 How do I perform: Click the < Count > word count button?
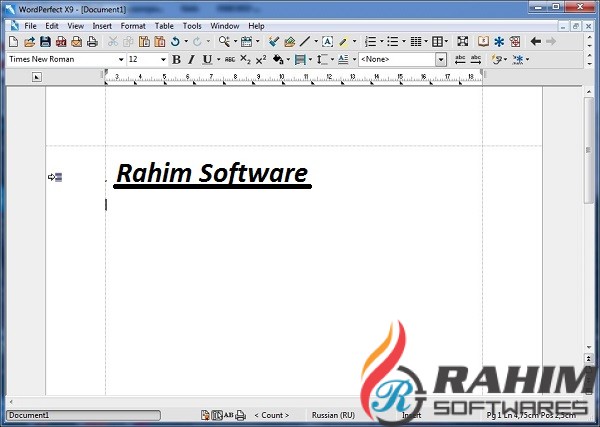pos(272,415)
